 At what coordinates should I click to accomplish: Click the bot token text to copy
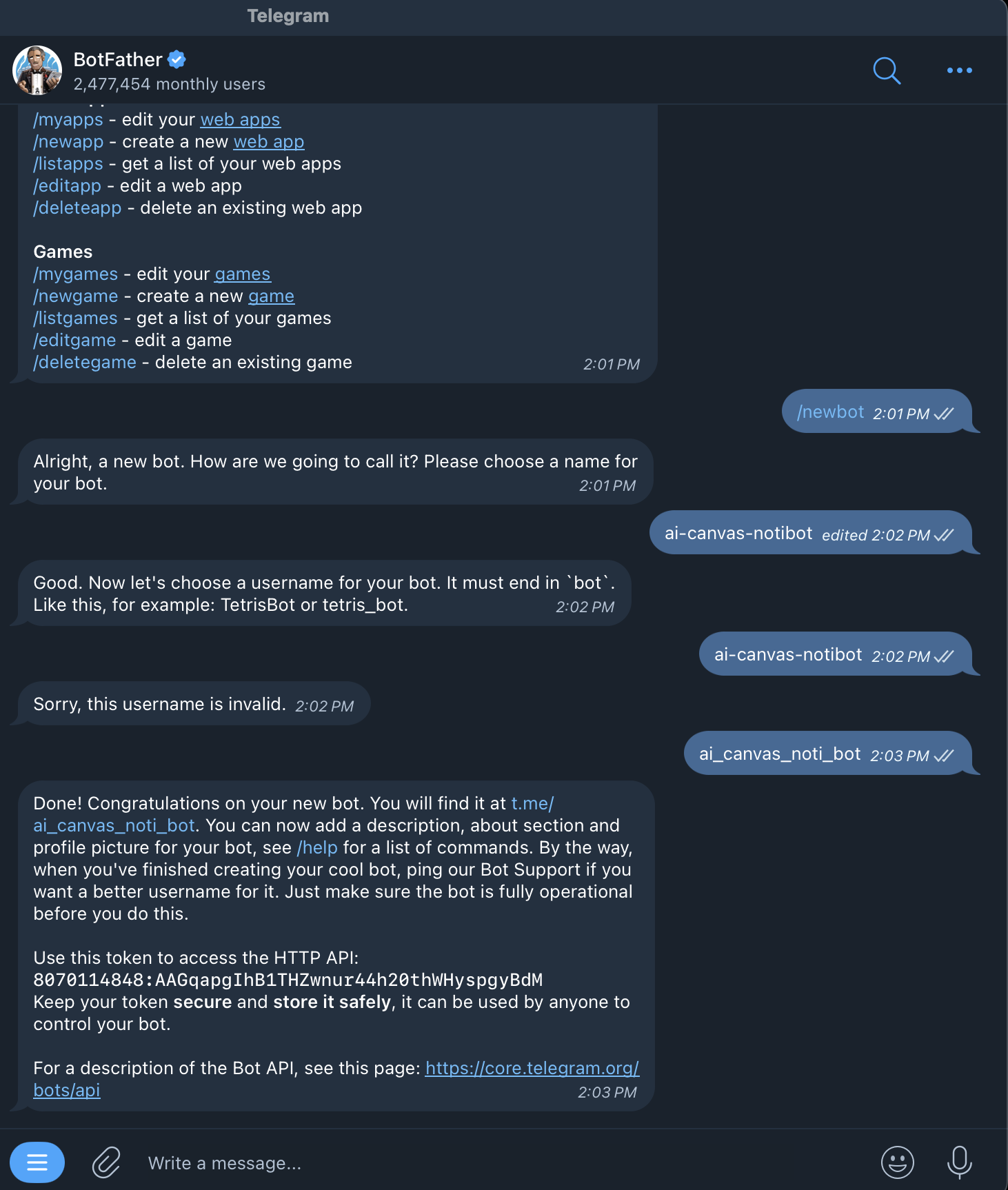[288, 980]
